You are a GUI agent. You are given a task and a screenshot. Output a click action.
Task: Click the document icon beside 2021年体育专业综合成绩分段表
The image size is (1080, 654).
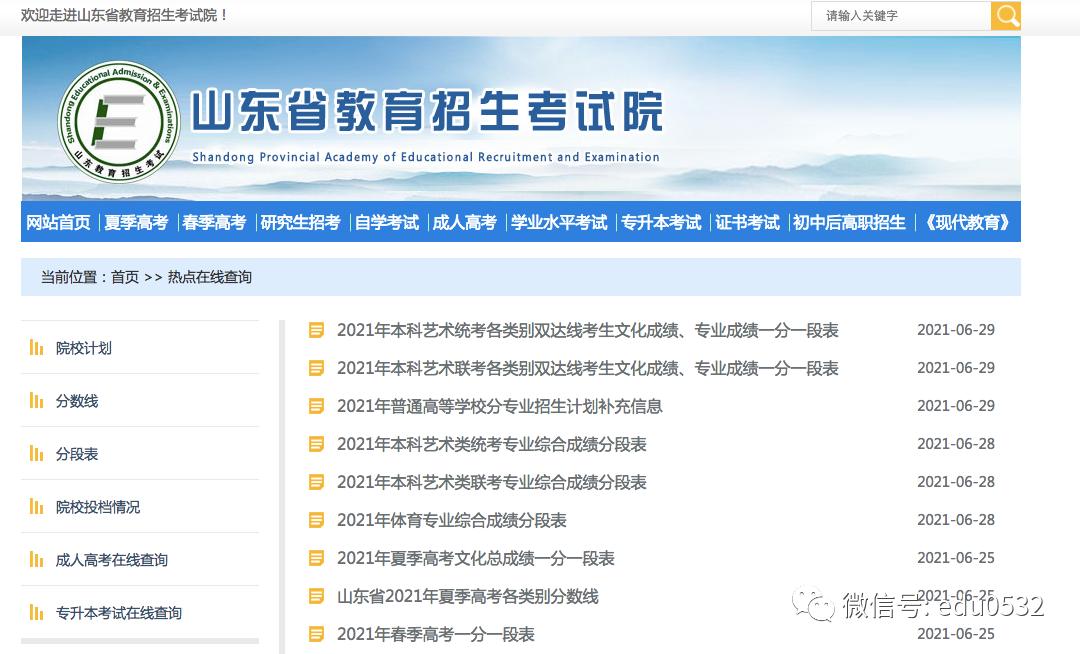(316, 520)
